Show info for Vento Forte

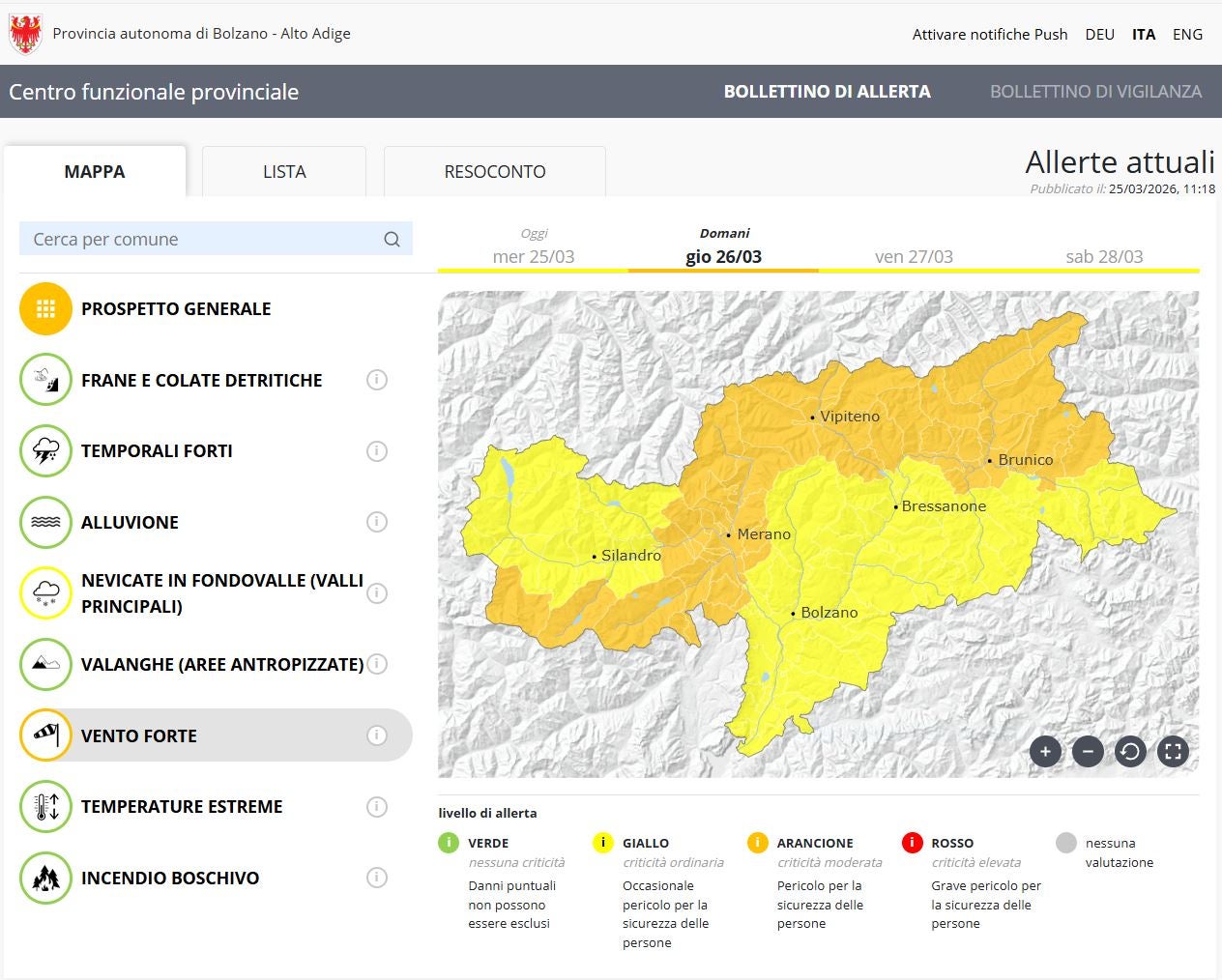click(377, 735)
